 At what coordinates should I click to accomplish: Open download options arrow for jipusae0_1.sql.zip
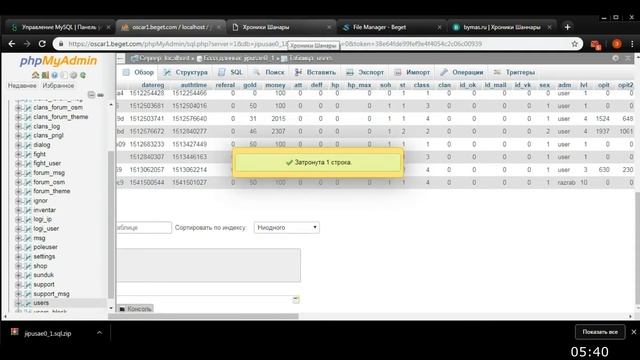pos(99,333)
